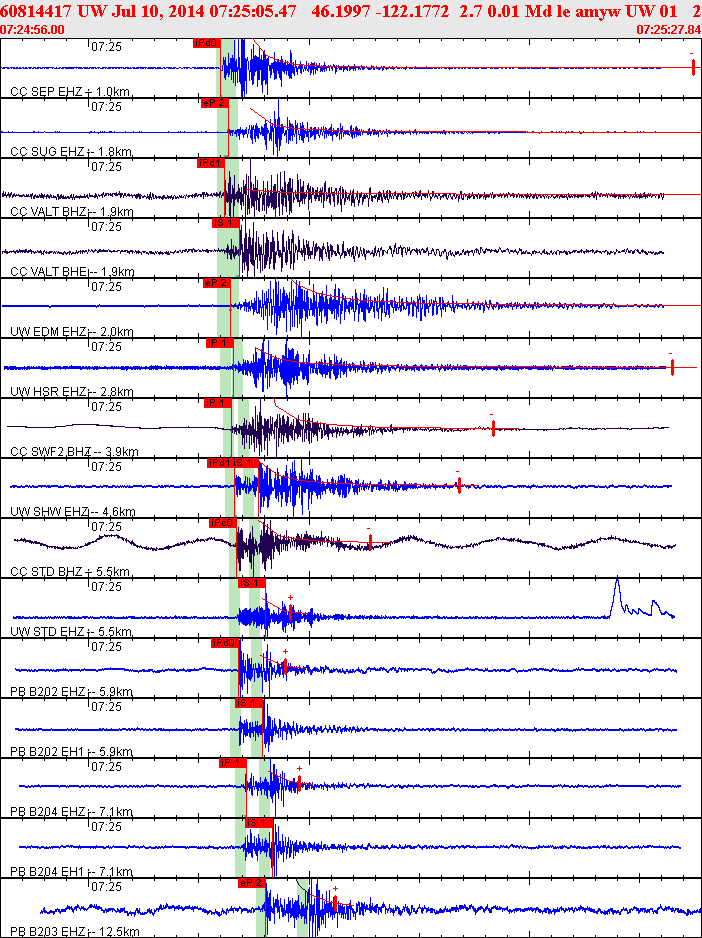
Task: Click the station label CC SEP EHZ 1.0km
Action: [71, 92]
